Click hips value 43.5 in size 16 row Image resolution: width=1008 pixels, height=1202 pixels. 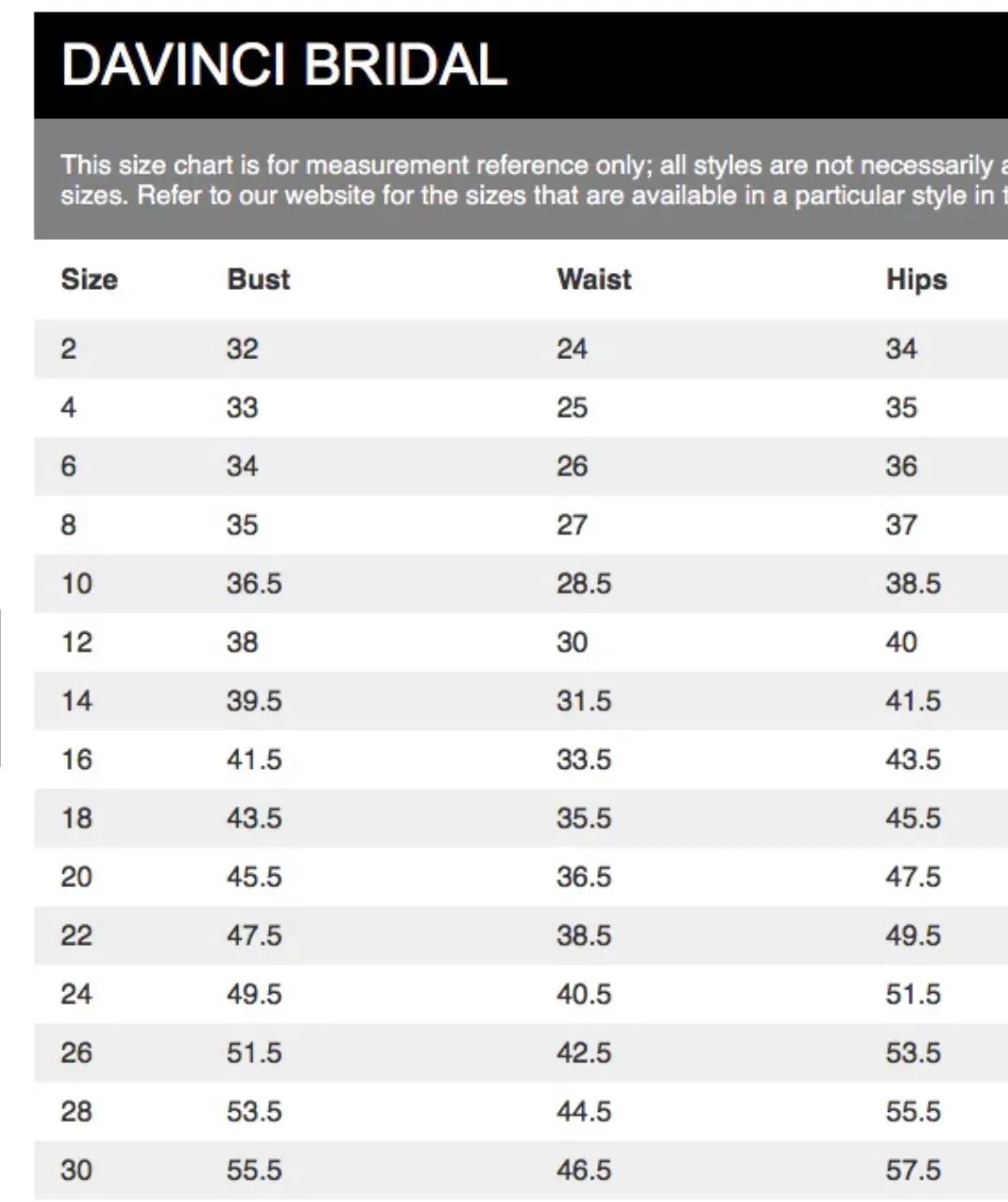tap(913, 759)
